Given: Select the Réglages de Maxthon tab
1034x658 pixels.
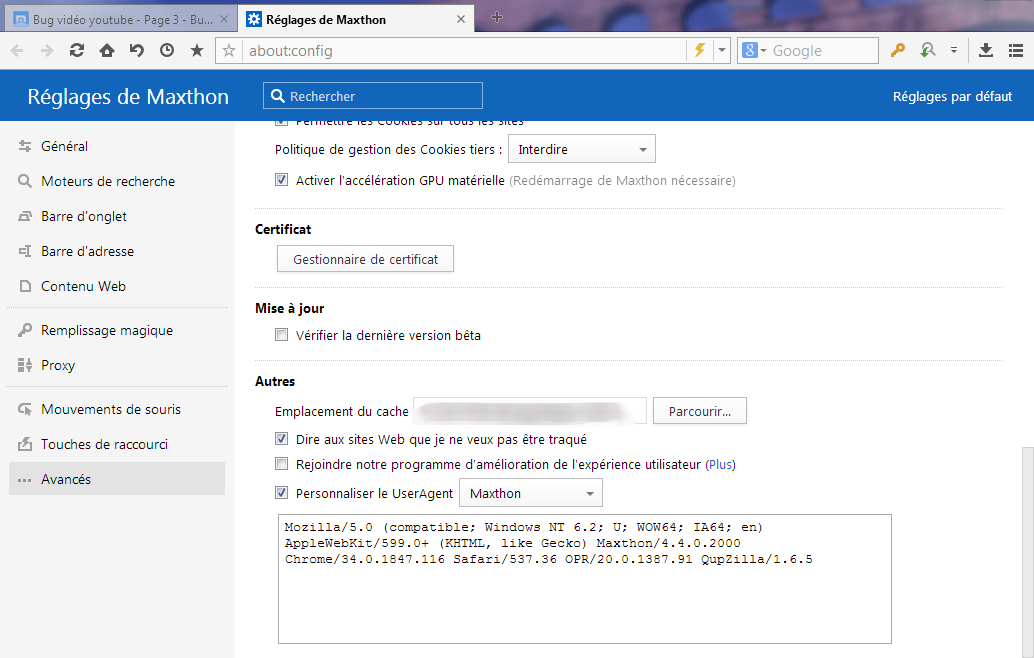Looking at the screenshot, I should tap(357, 19).
